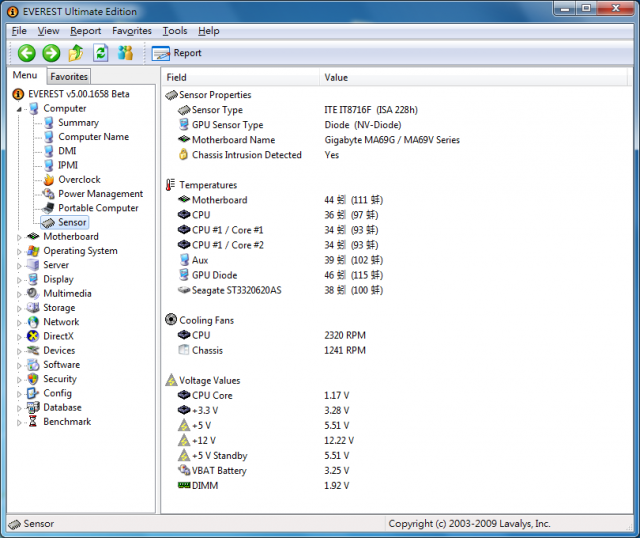Click the IPMI icon in the tree

[x=49, y=165]
